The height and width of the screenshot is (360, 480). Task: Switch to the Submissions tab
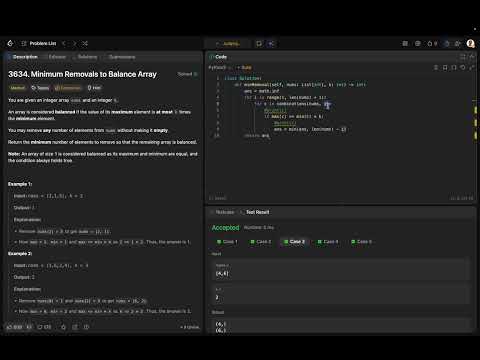pos(119,57)
